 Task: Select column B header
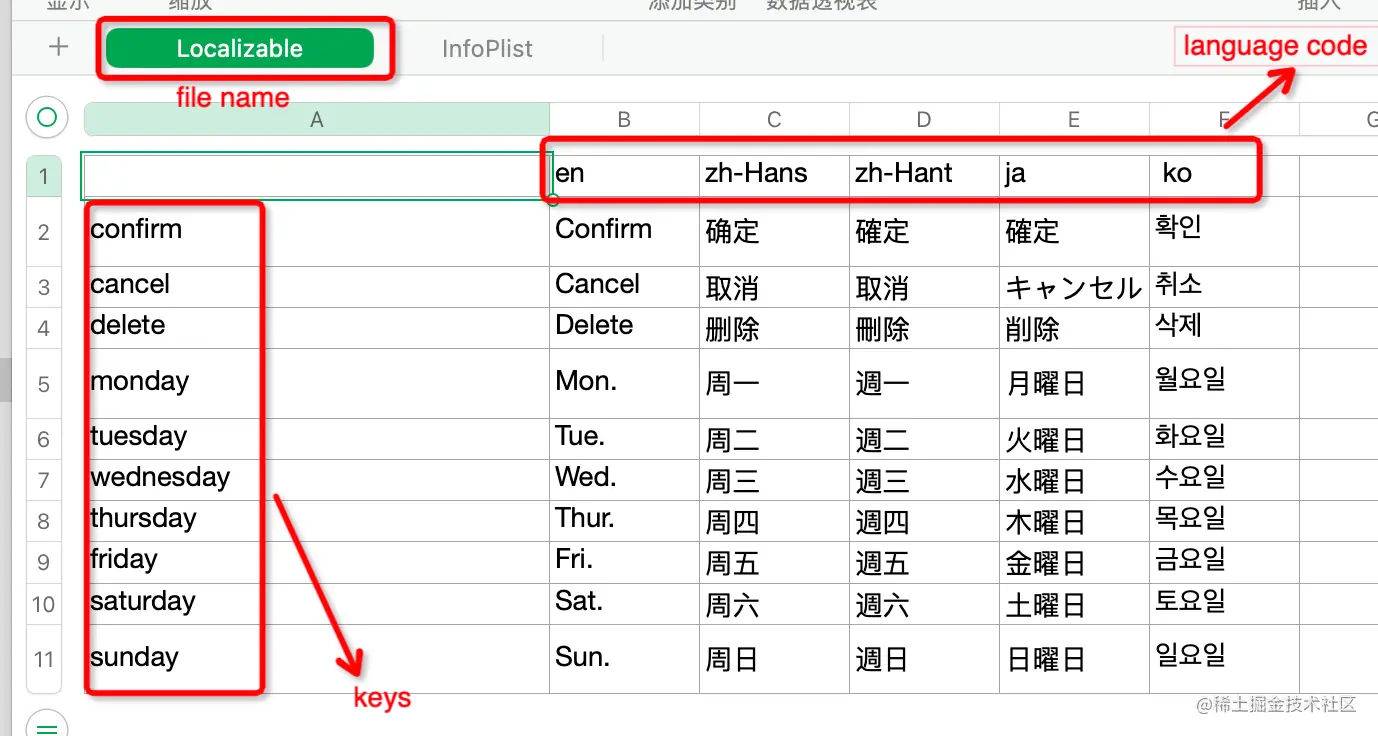[624, 119]
